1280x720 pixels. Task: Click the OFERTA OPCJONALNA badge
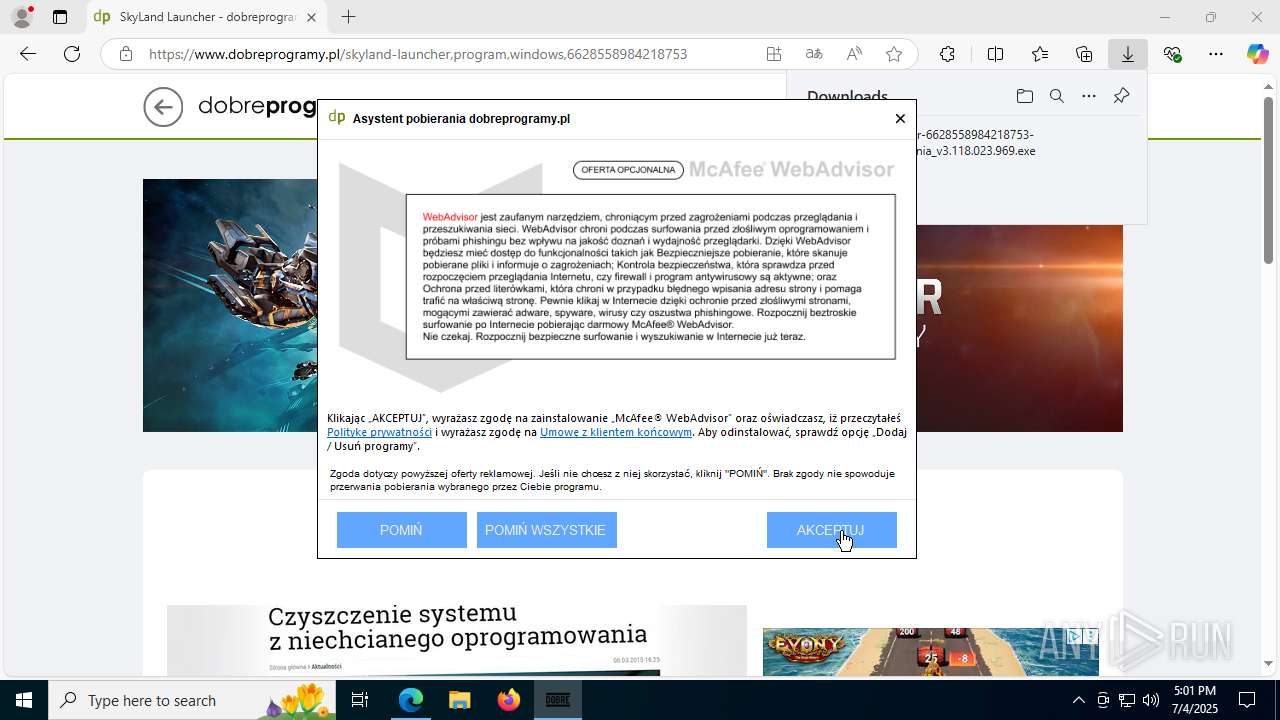pos(628,170)
